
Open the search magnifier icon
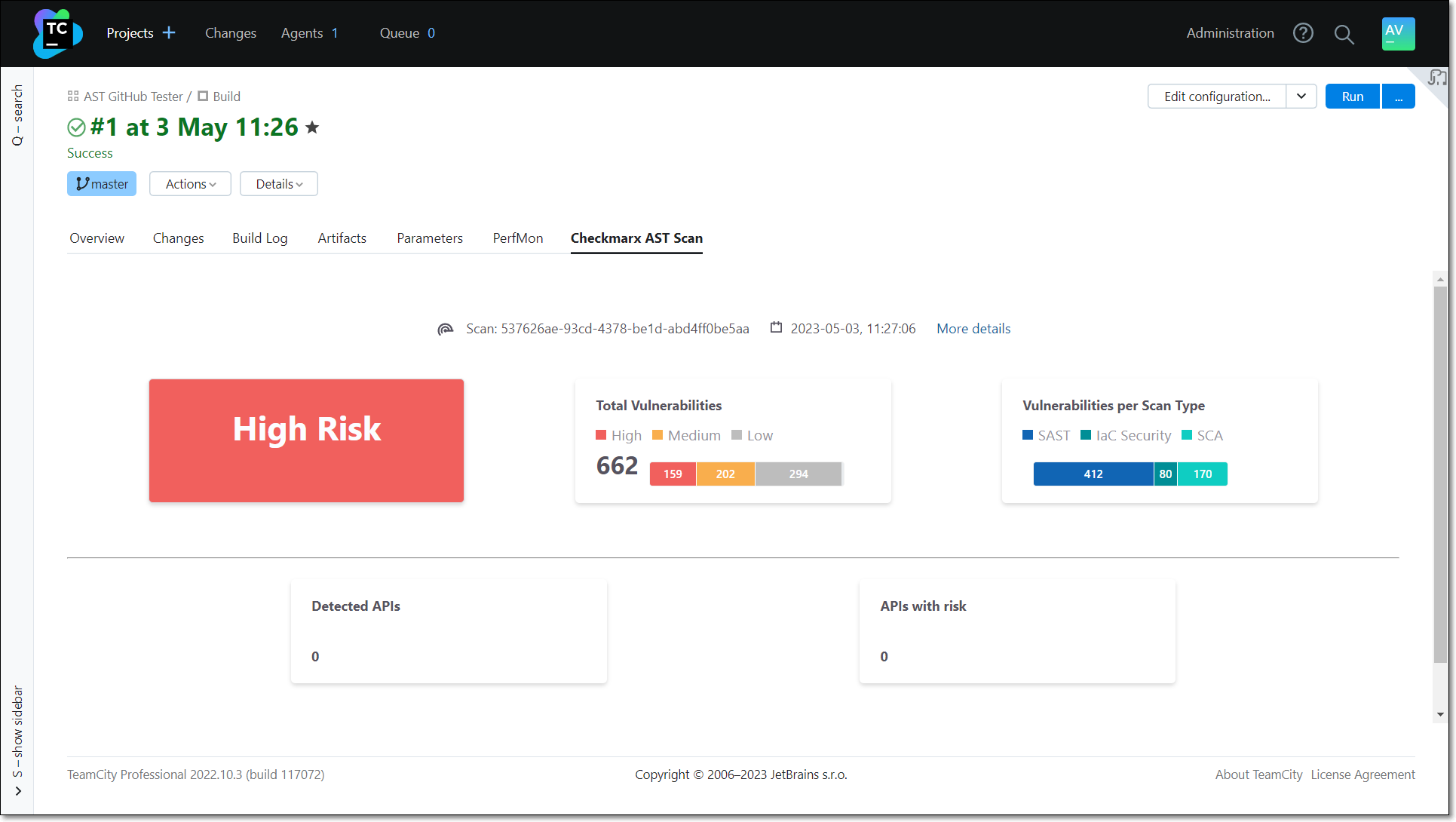[1344, 34]
